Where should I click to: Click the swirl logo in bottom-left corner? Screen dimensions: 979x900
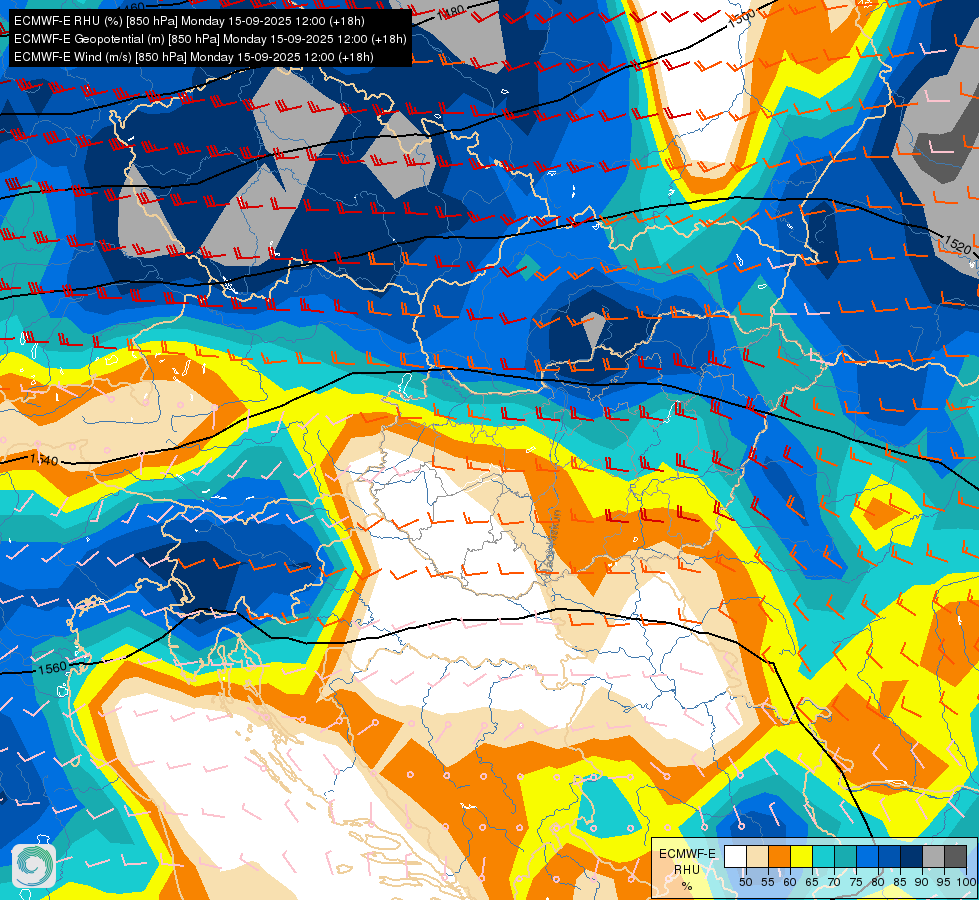coord(34,866)
